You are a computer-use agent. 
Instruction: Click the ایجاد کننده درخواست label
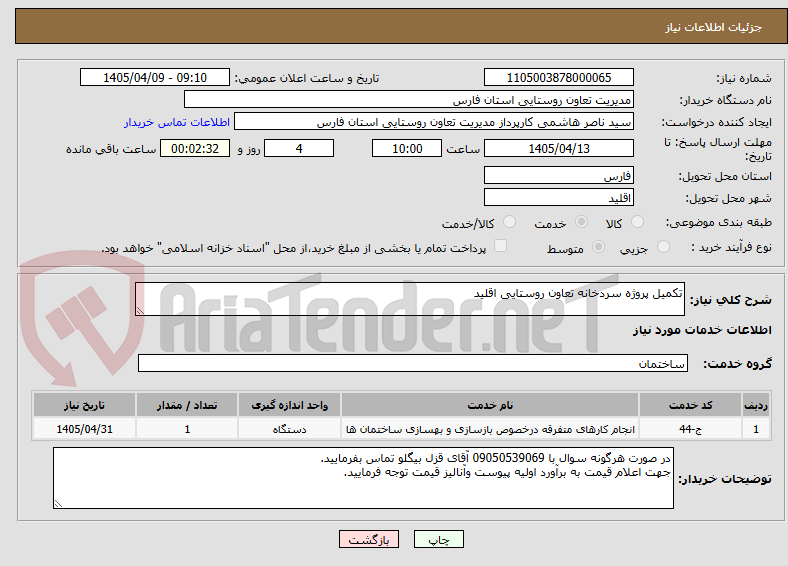(x=716, y=123)
